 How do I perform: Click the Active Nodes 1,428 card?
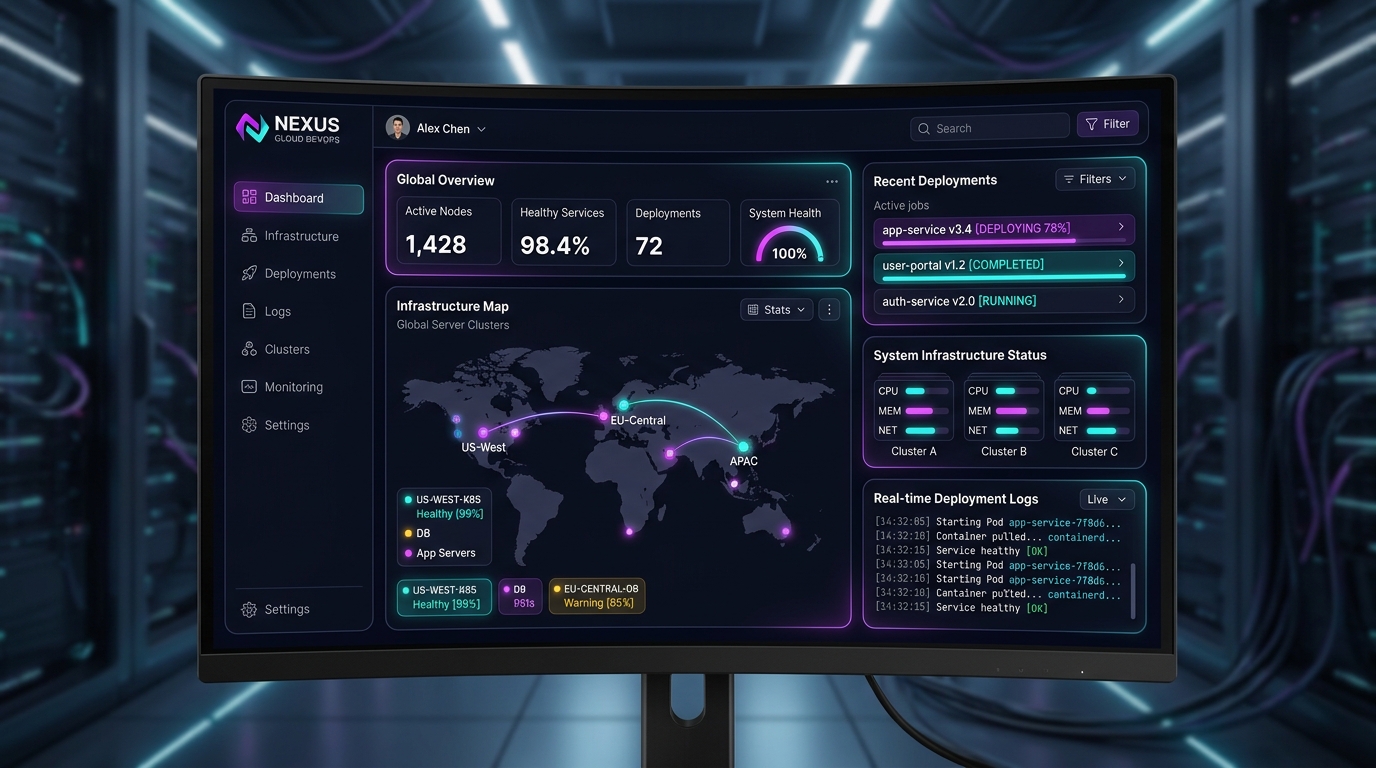(448, 232)
